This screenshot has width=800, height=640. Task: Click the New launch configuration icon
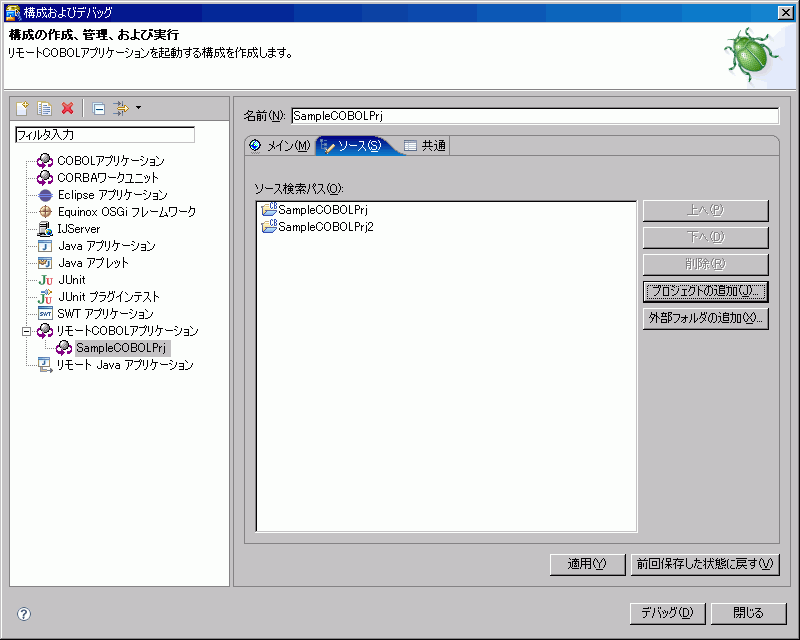coord(22,108)
